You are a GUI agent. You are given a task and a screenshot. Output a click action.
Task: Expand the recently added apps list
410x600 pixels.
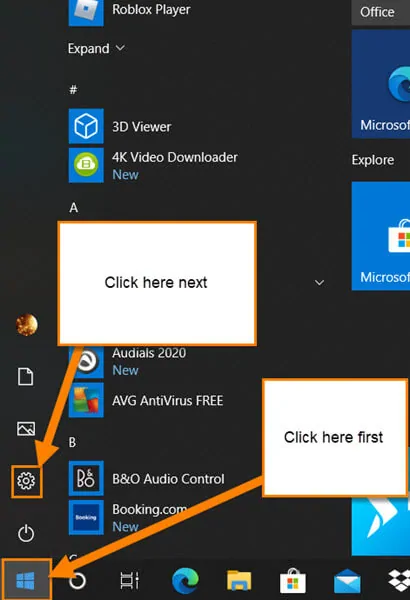click(96, 49)
